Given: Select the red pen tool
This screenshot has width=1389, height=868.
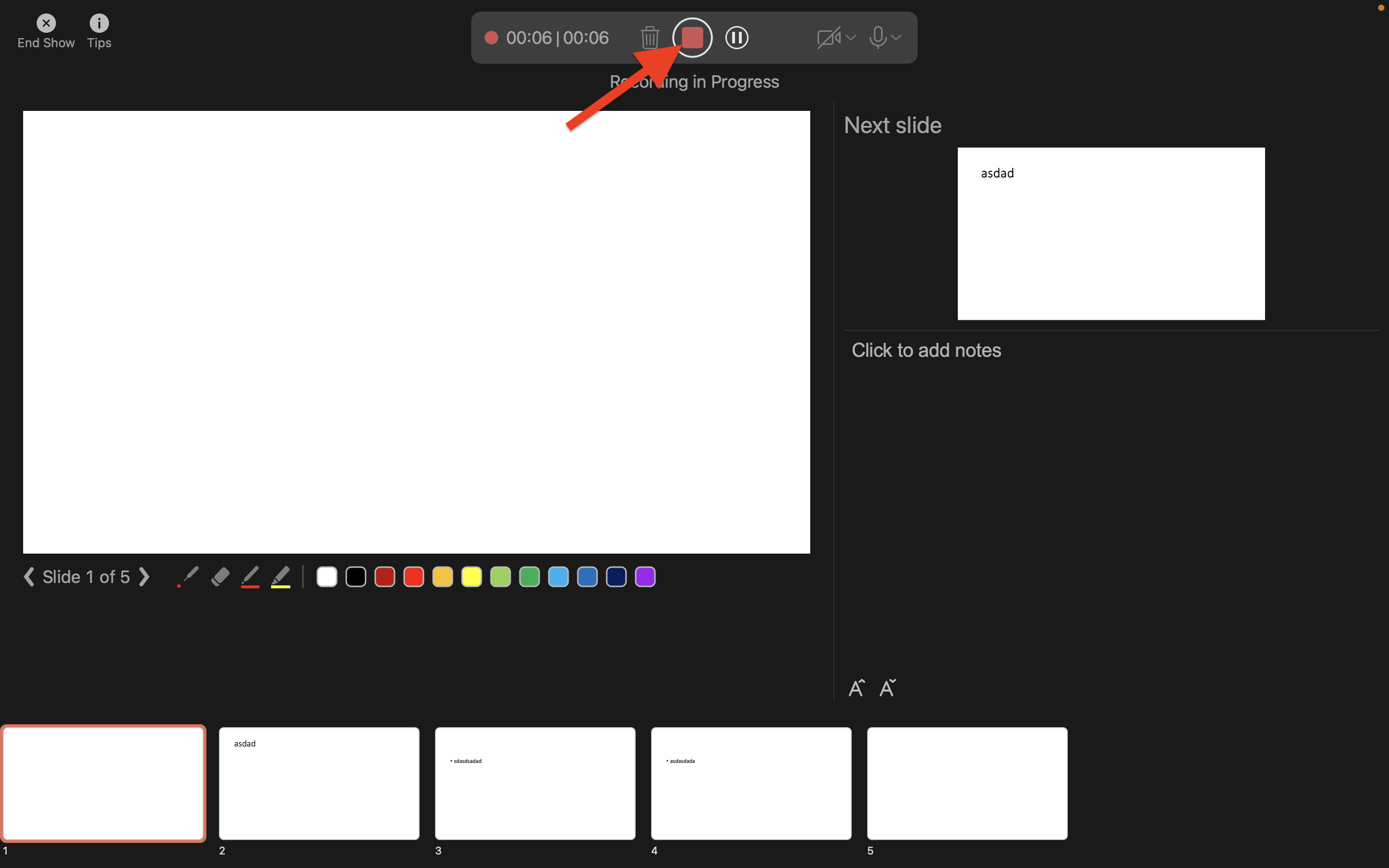Looking at the screenshot, I should tap(250, 576).
